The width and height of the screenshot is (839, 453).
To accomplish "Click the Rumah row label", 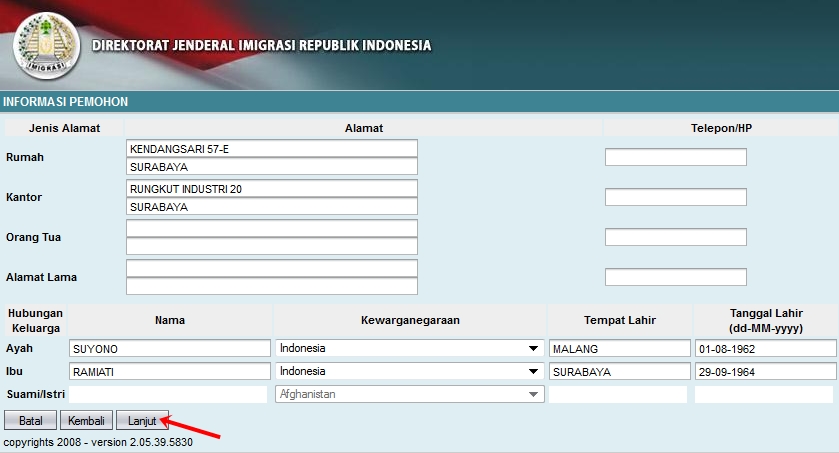I will point(25,157).
